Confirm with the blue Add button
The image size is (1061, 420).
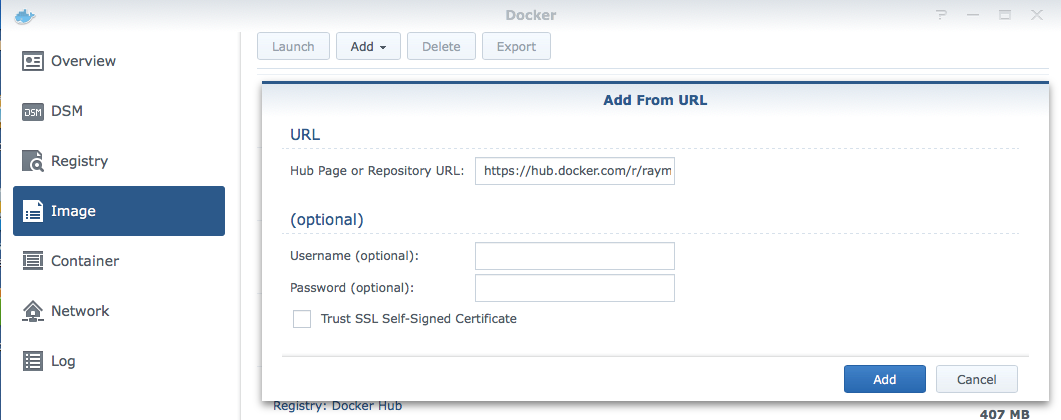(x=884, y=379)
